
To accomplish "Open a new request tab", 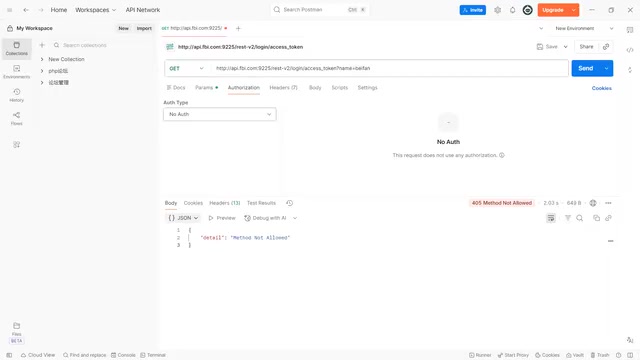I will pos(238,28).
